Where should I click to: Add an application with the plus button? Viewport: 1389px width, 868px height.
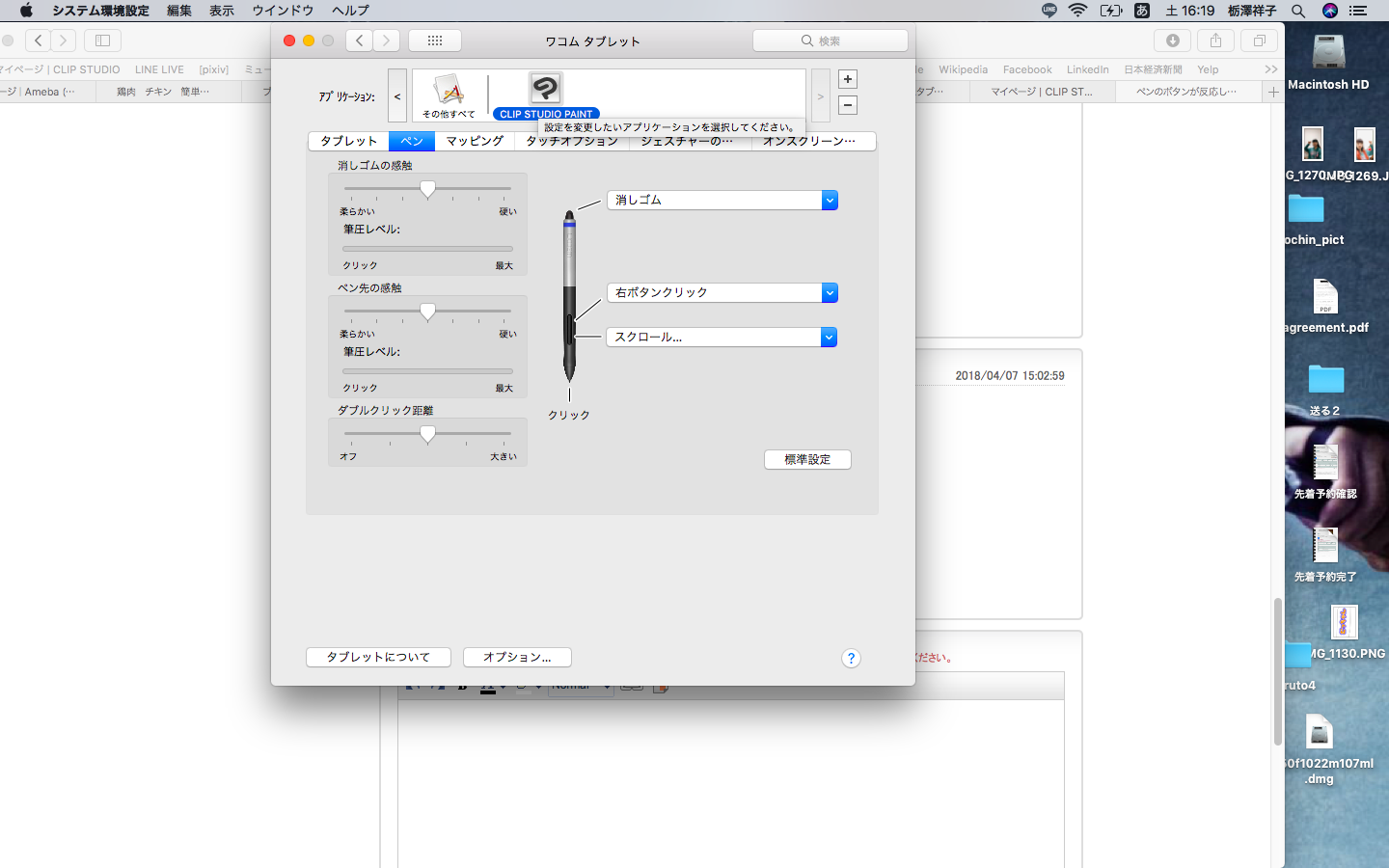point(848,79)
